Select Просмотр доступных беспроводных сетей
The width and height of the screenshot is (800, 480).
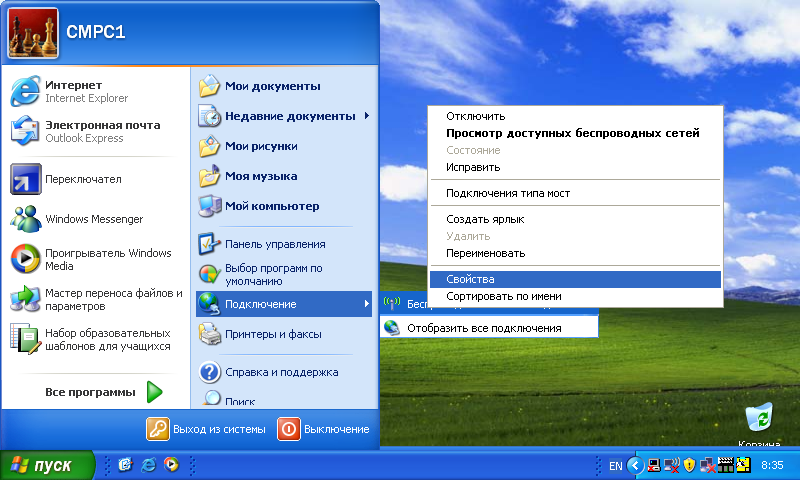pos(576,133)
